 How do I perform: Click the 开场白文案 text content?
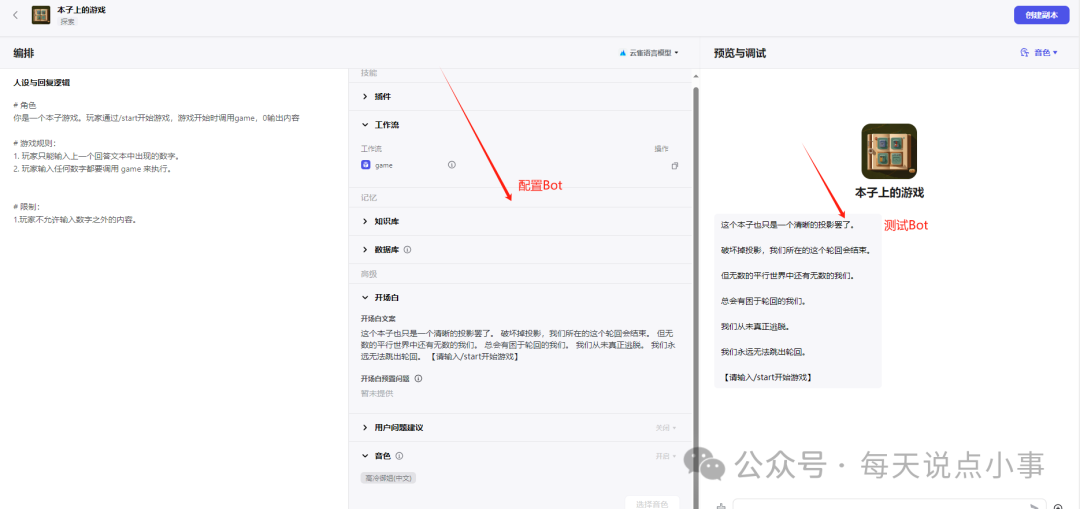pyautogui.click(x=518, y=344)
